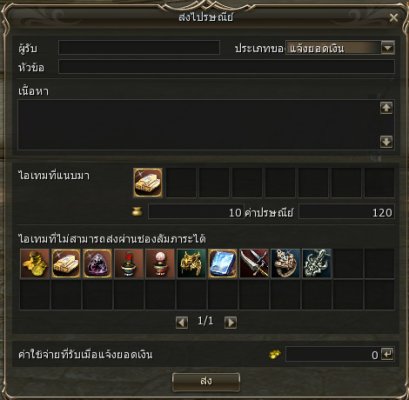This screenshot has height=400, width=409.
Task: Go to next inventory page arrow
Action: click(x=230, y=322)
